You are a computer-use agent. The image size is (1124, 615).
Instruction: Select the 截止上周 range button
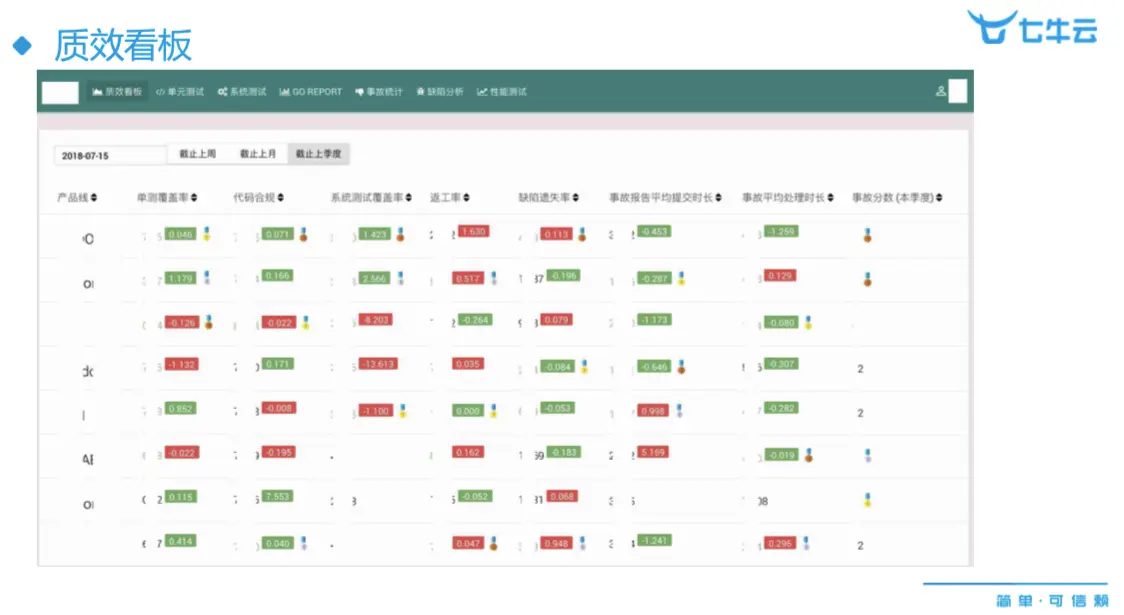[197, 154]
